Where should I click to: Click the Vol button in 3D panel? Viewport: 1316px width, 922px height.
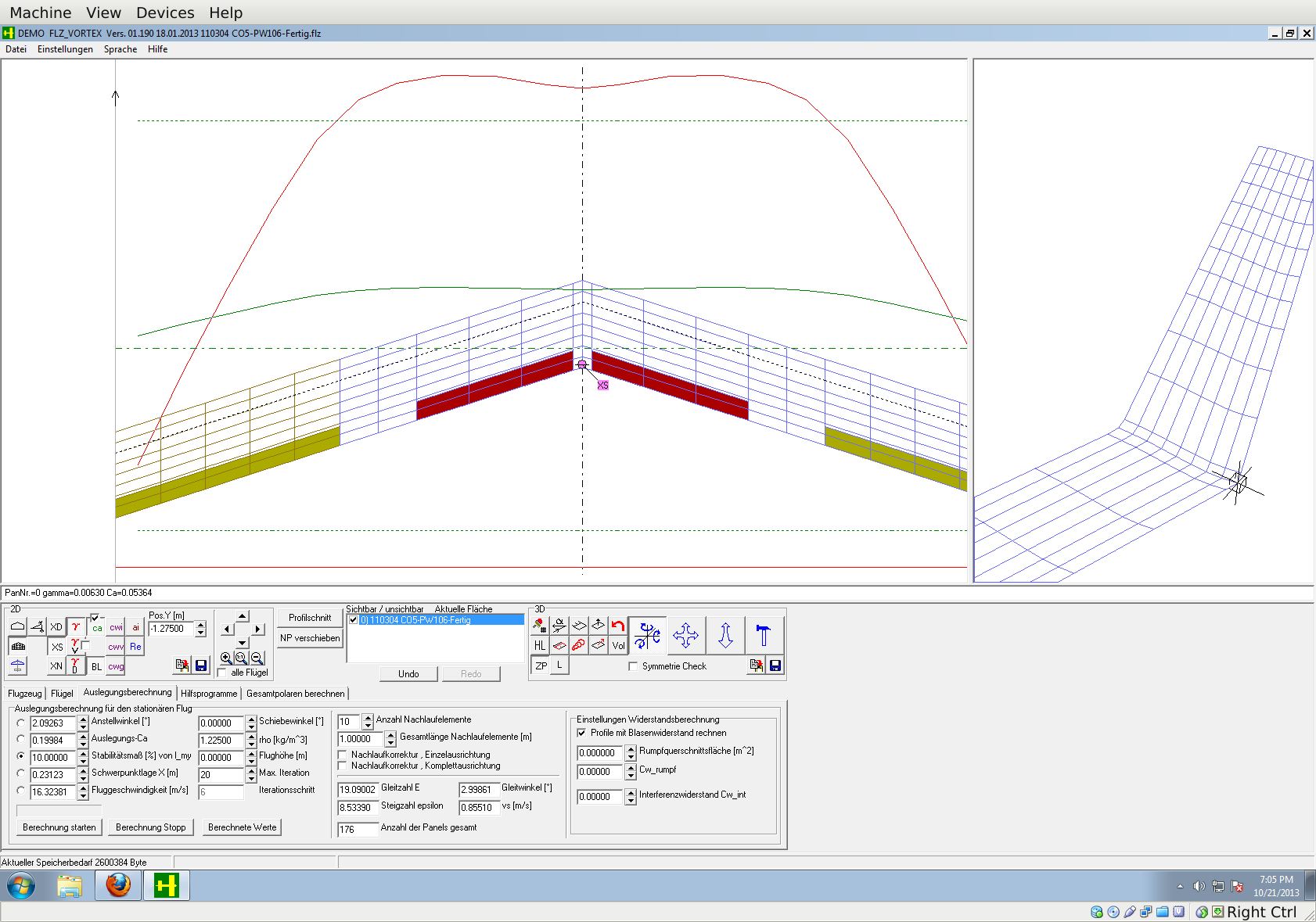coord(618,646)
